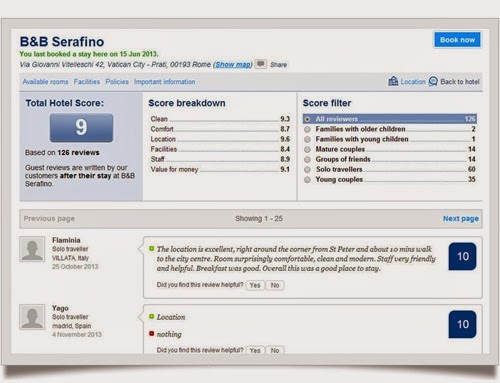Click Flaminia's avatar thumbnail
This screenshot has height=383, width=500.
[x=32, y=249]
